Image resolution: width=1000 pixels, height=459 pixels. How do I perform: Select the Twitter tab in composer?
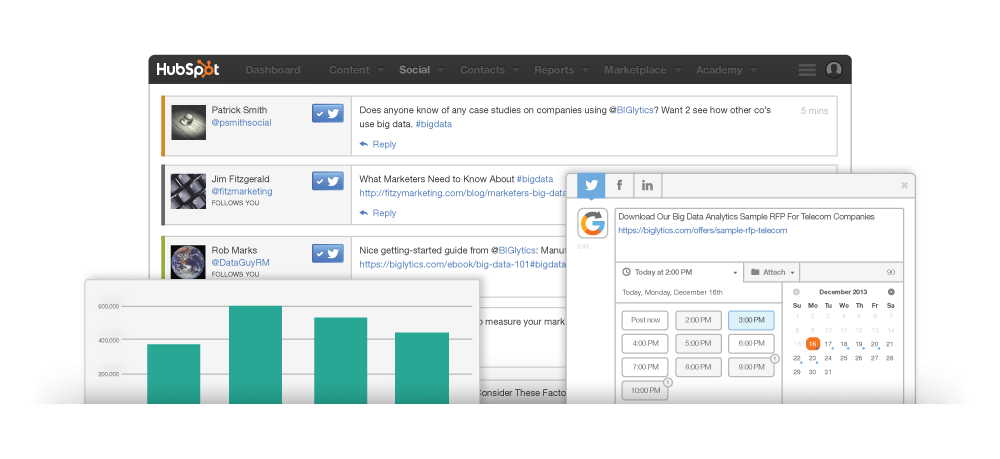[591, 186]
